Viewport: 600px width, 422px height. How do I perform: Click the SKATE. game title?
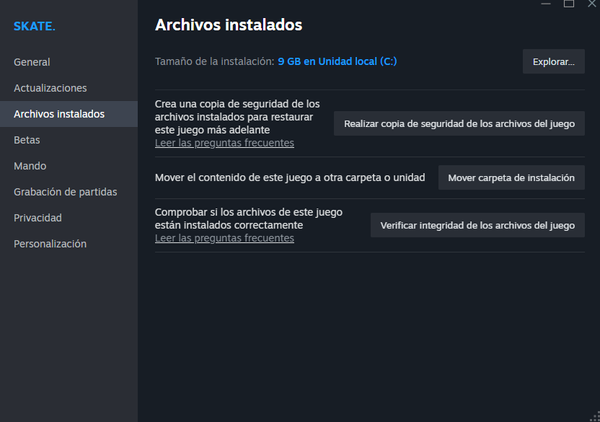[x=34, y=26]
